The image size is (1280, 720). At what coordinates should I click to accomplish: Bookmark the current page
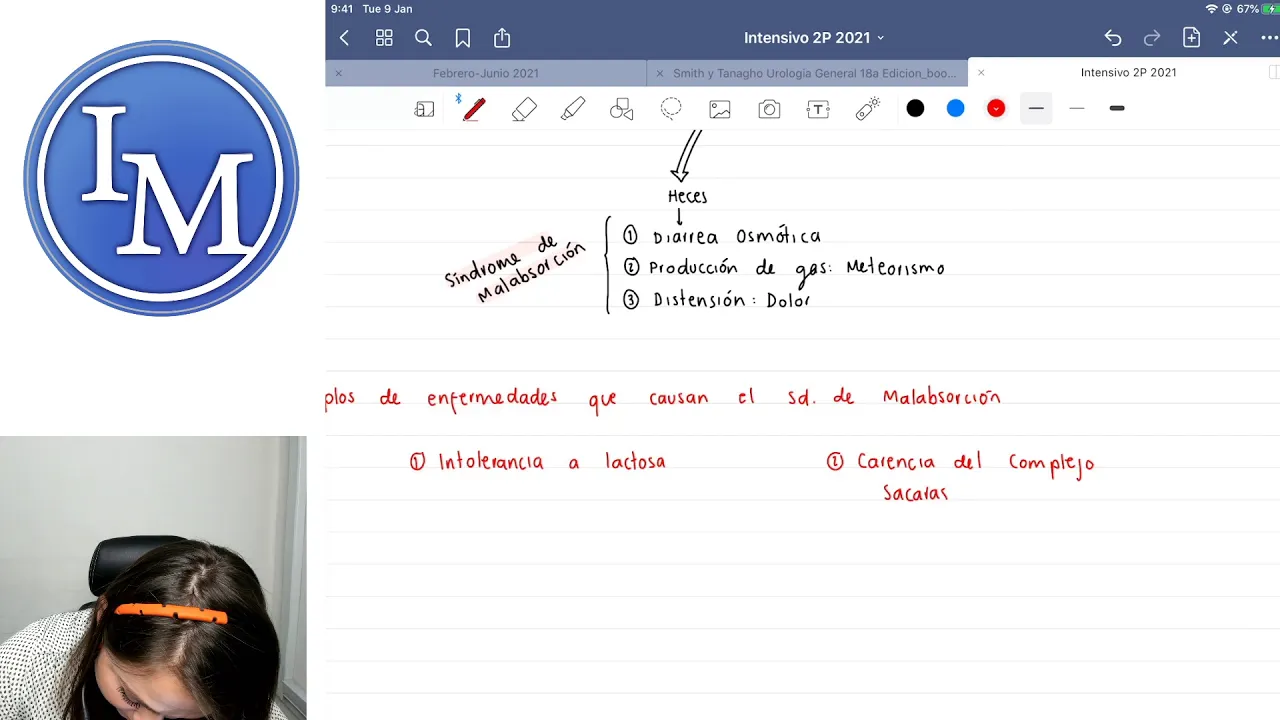(462, 38)
